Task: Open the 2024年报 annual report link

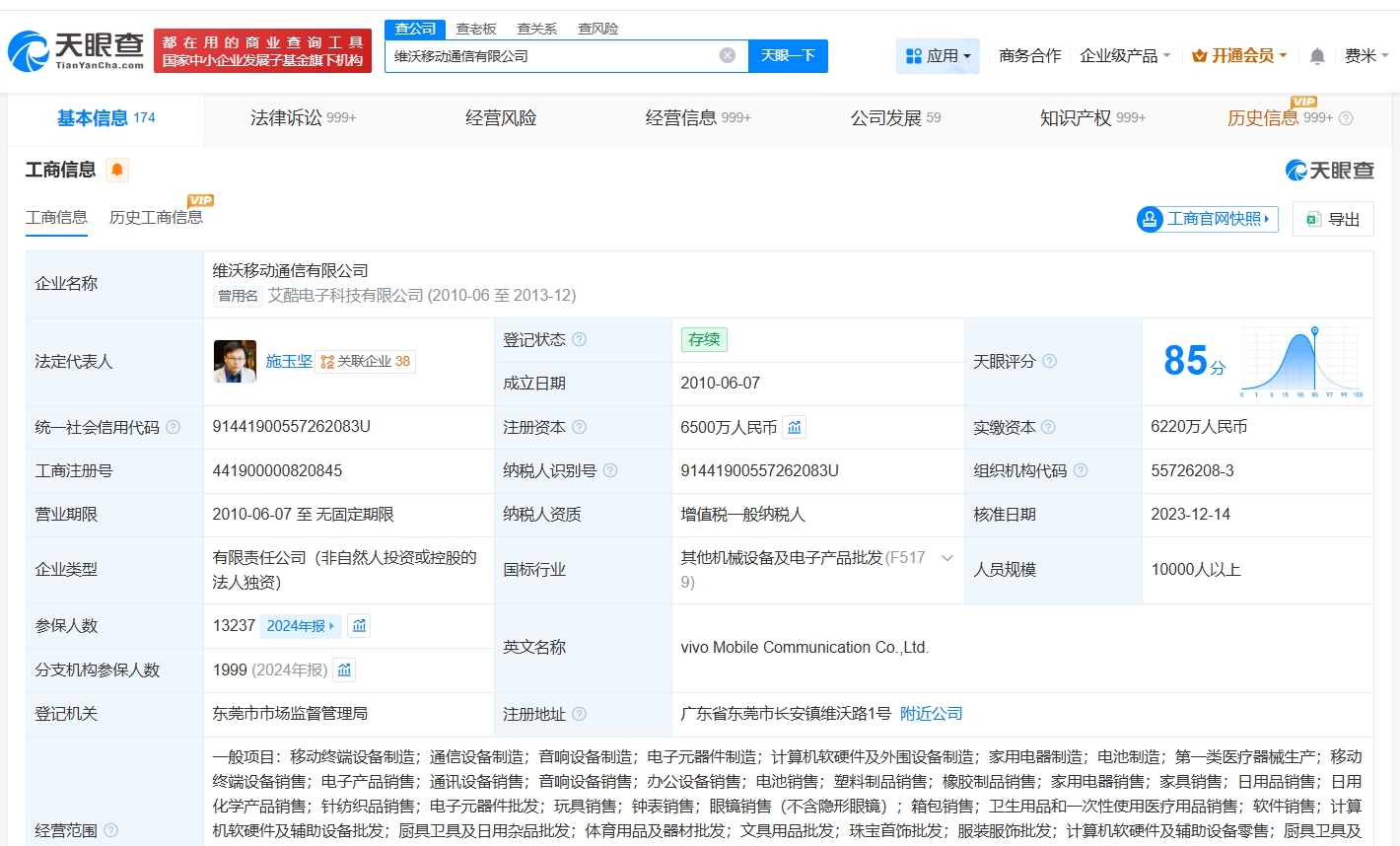Action: (x=301, y=625)
